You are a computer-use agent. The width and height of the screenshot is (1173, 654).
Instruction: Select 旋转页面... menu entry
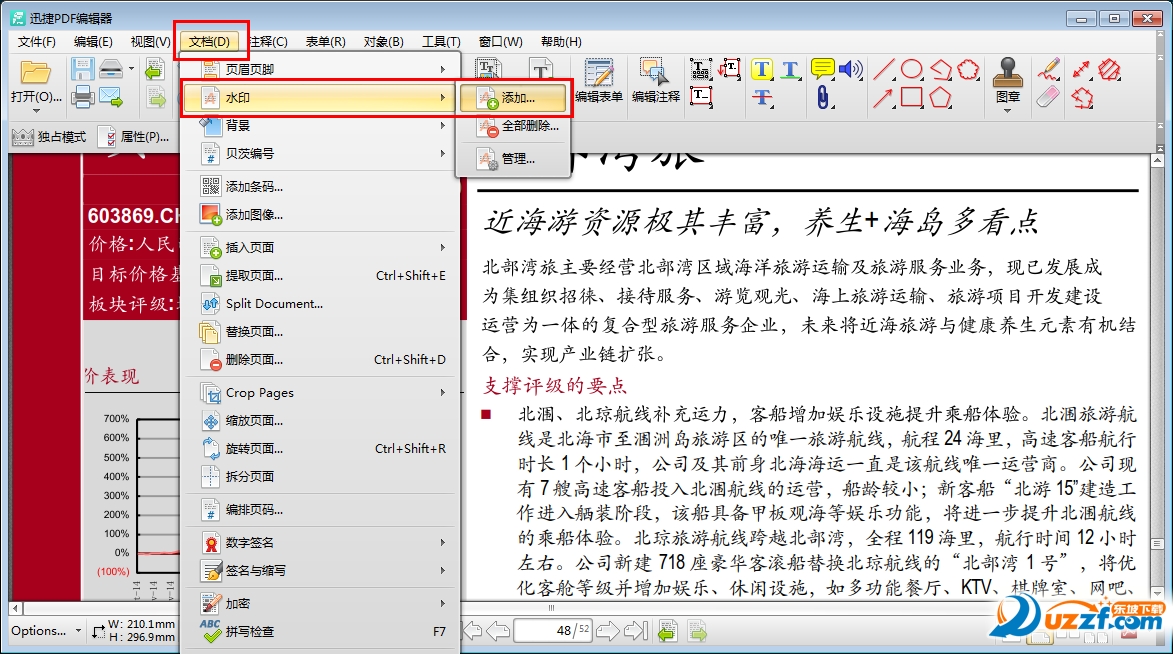[x=320, y=448]
